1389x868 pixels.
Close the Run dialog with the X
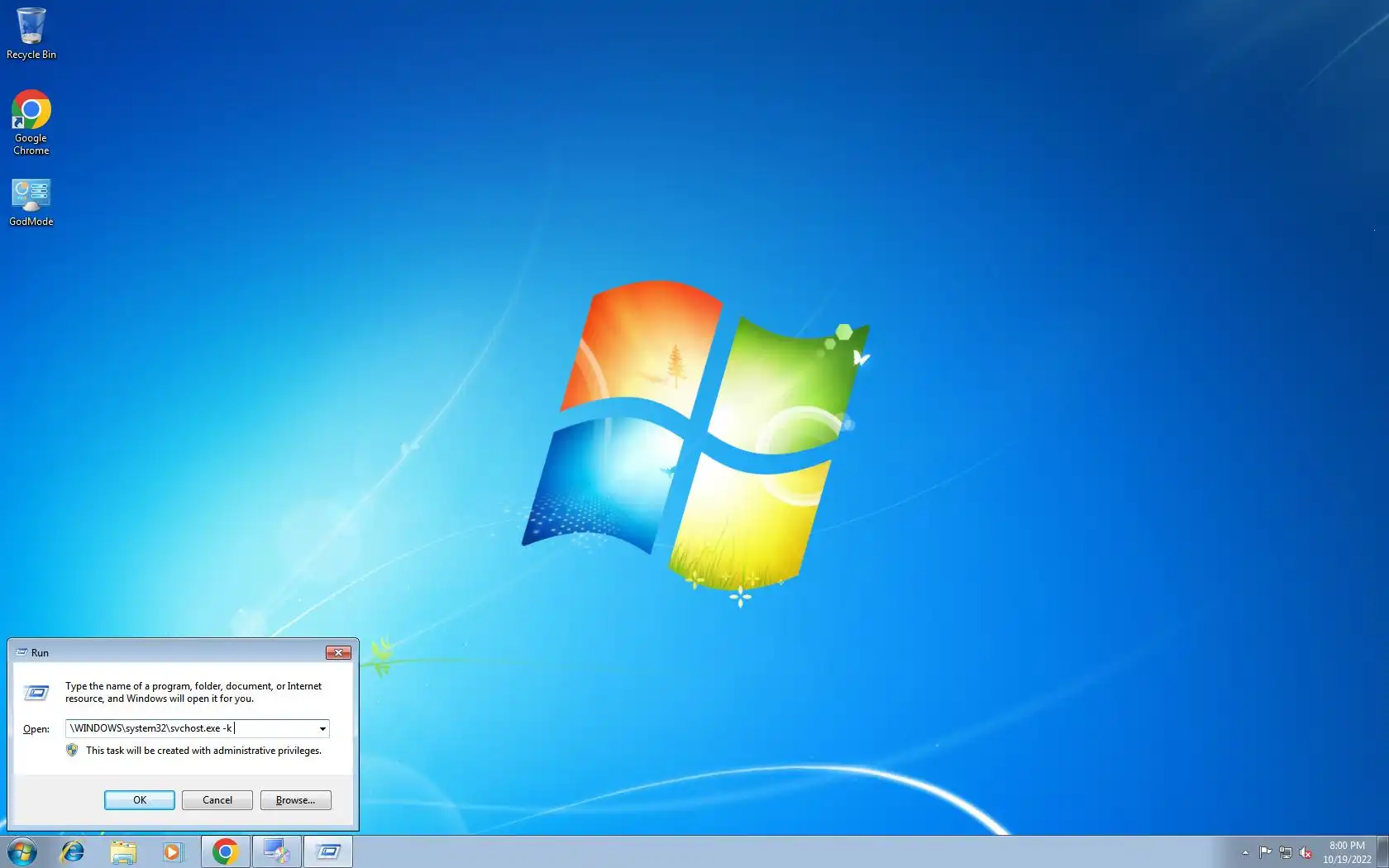tap(338, 653)
